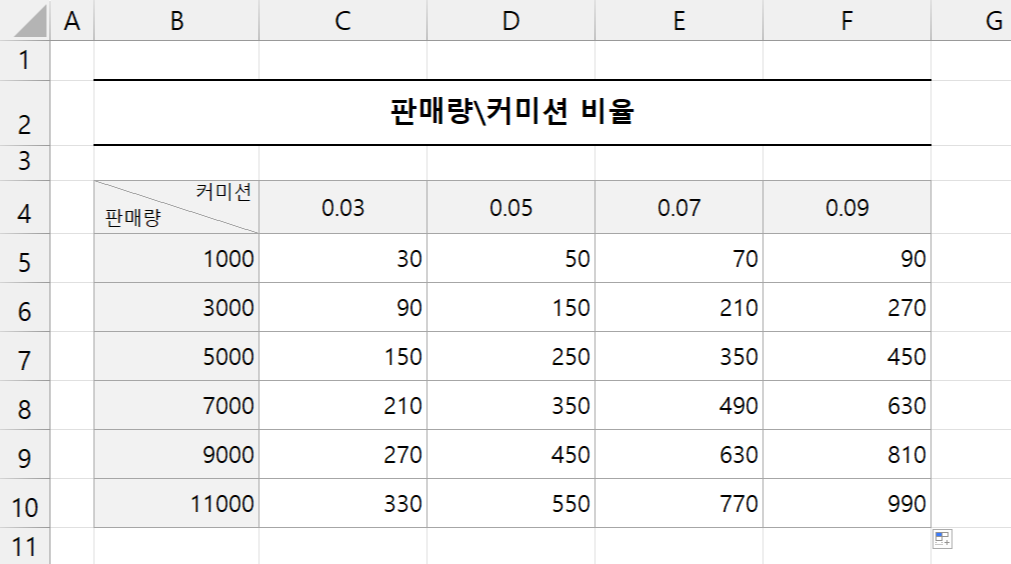The width and height of the screenshot is (1011, 564).
Task: Click cell F7 with value 450
Action: [847, 356]
